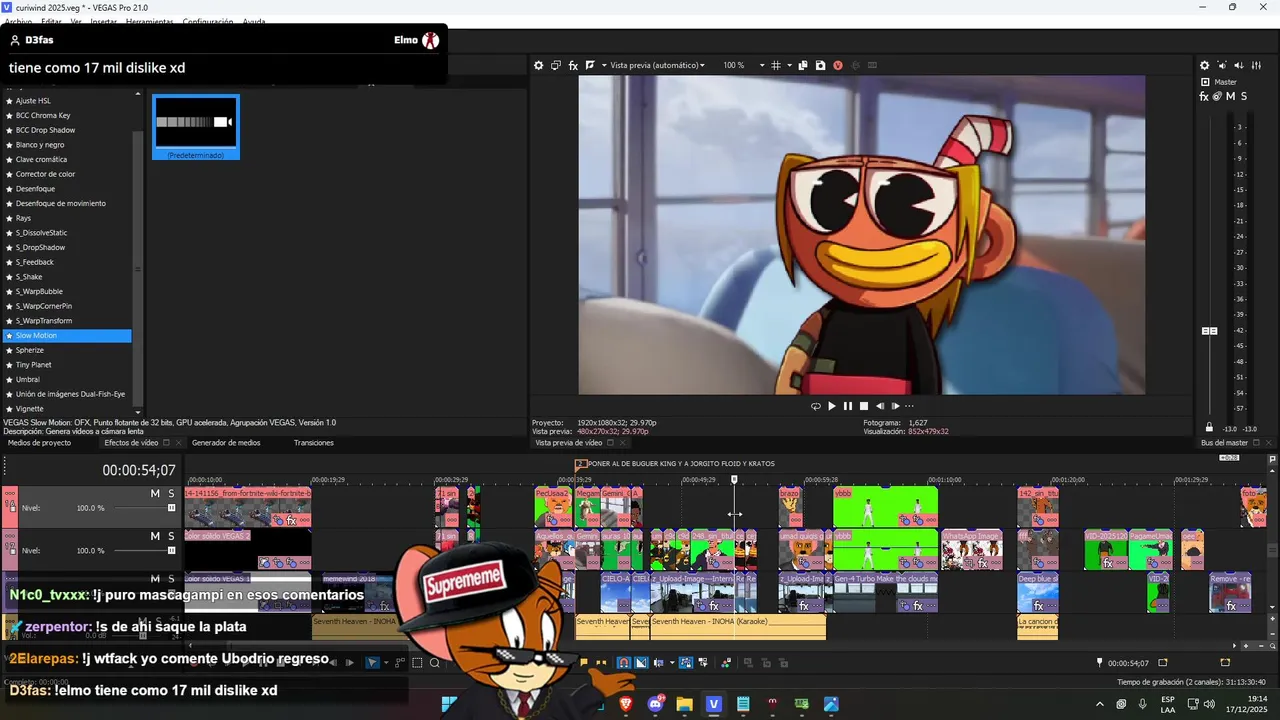Toggle preview on external monitor icon
1280x720 pixels.
click(x=556, y=65)
